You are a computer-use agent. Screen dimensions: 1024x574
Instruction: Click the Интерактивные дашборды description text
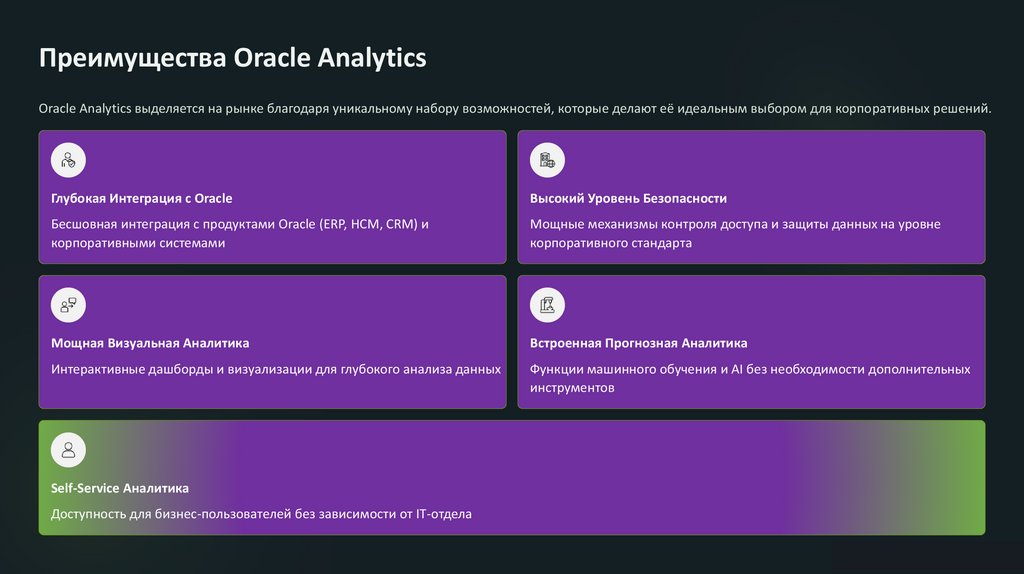coord(276,369)
